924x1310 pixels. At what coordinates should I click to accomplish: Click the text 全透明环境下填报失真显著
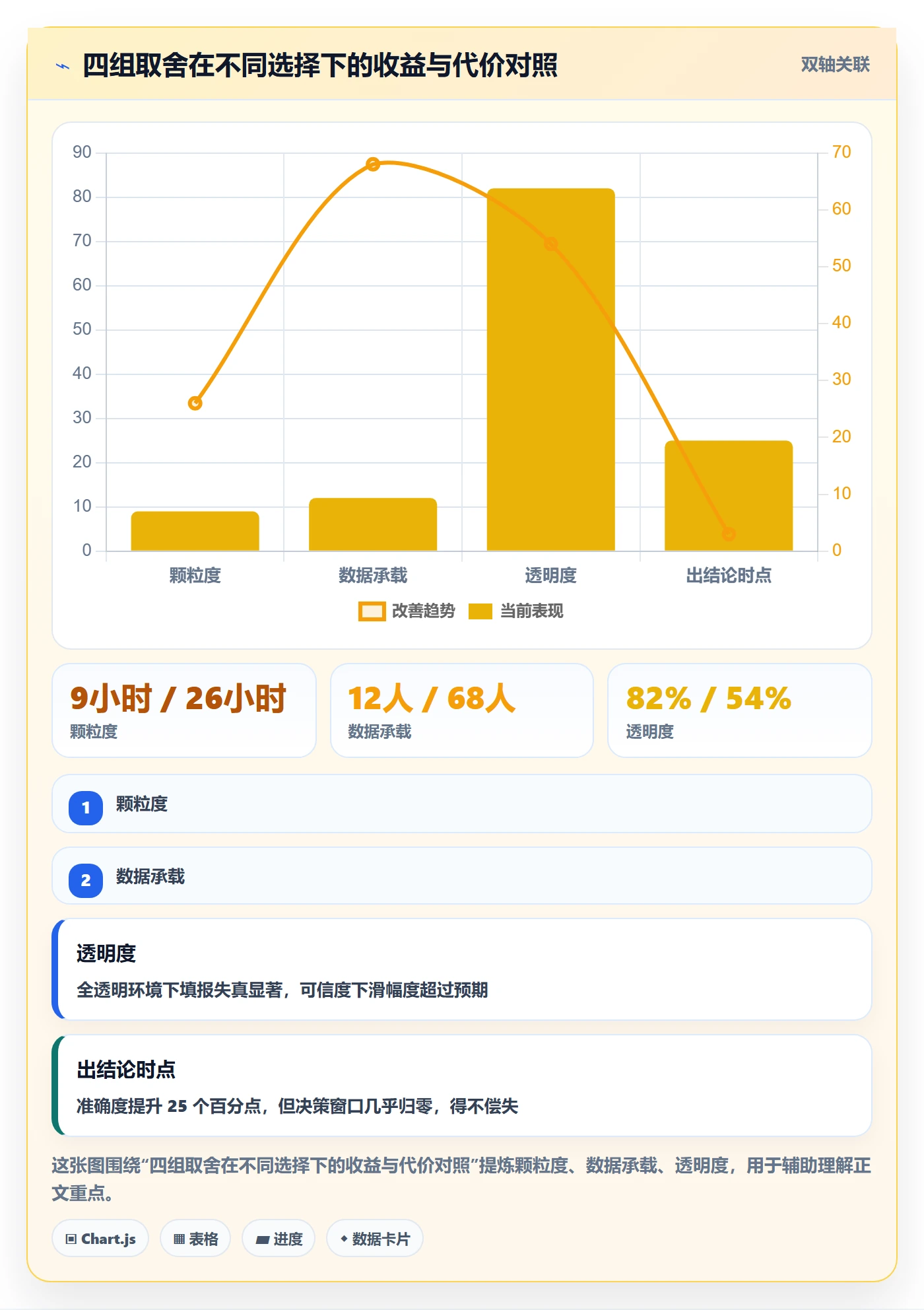180,990
